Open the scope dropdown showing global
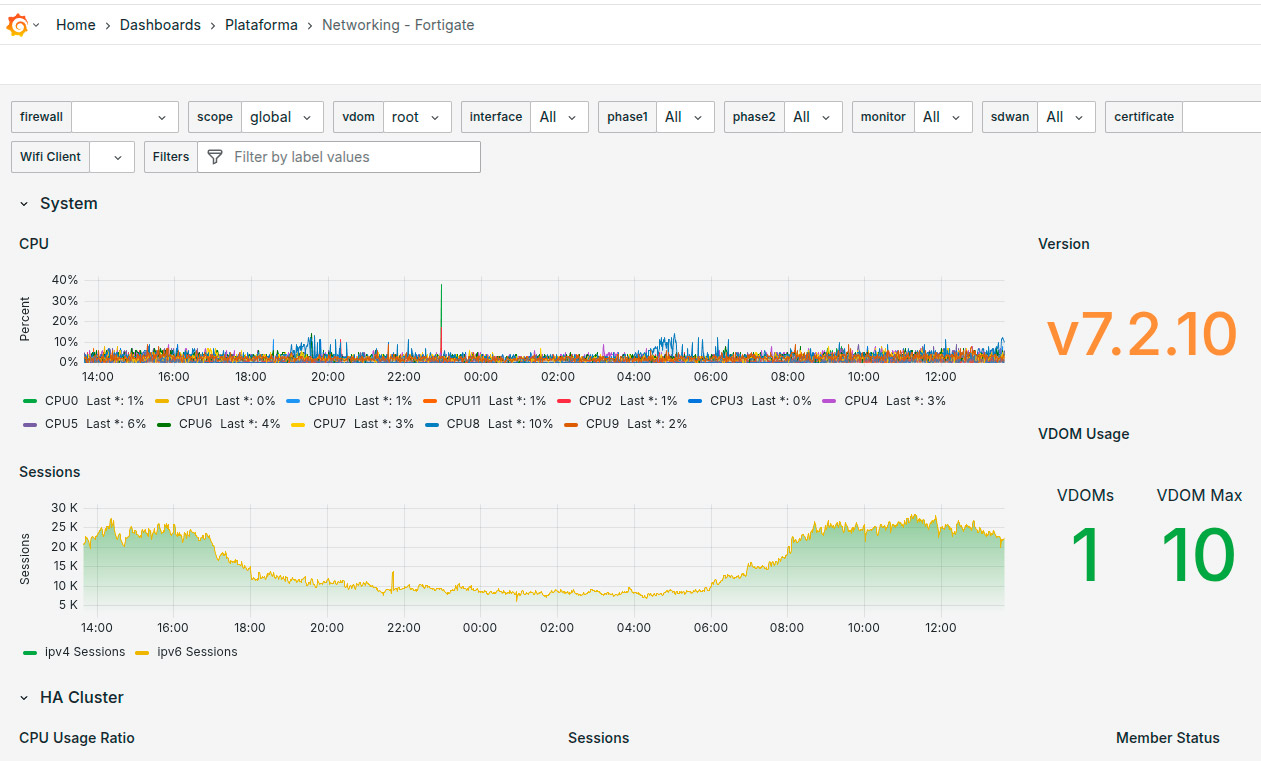 (282, 117)
